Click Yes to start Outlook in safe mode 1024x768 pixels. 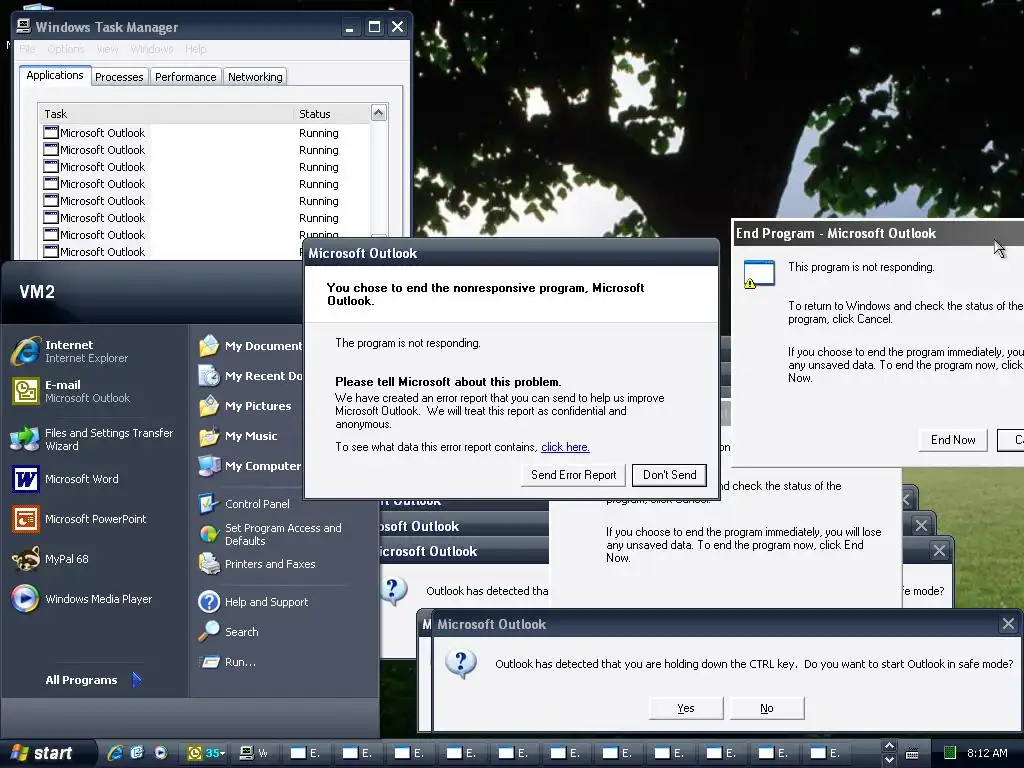686,709
